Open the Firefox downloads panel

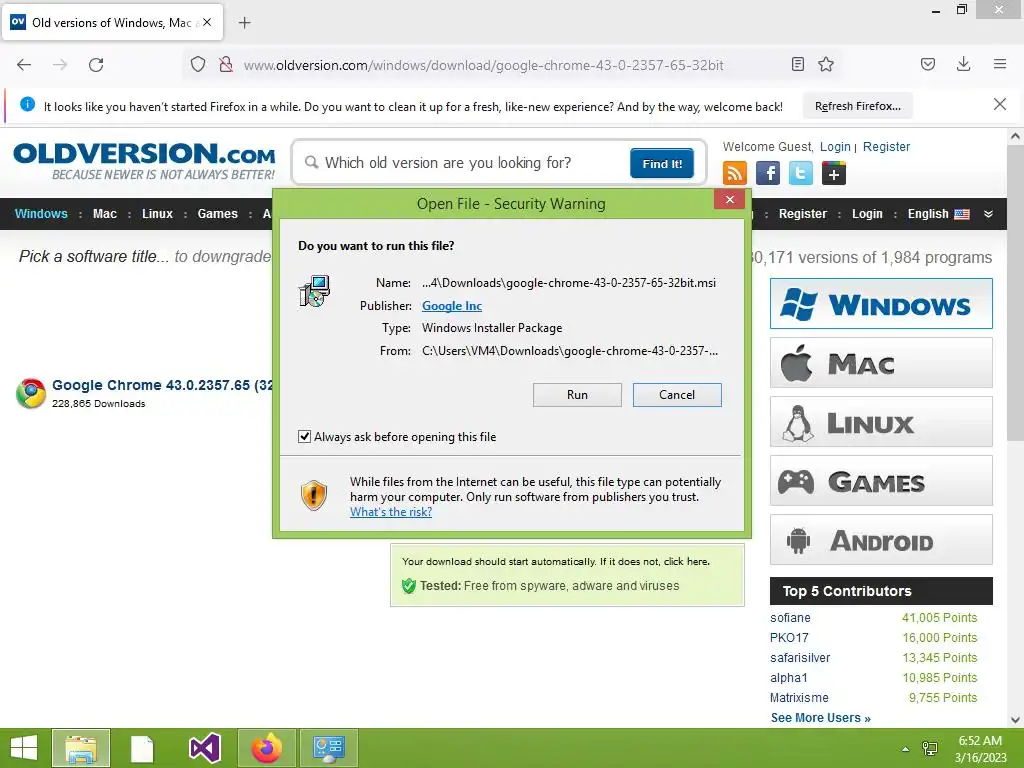tap(963, 64)
